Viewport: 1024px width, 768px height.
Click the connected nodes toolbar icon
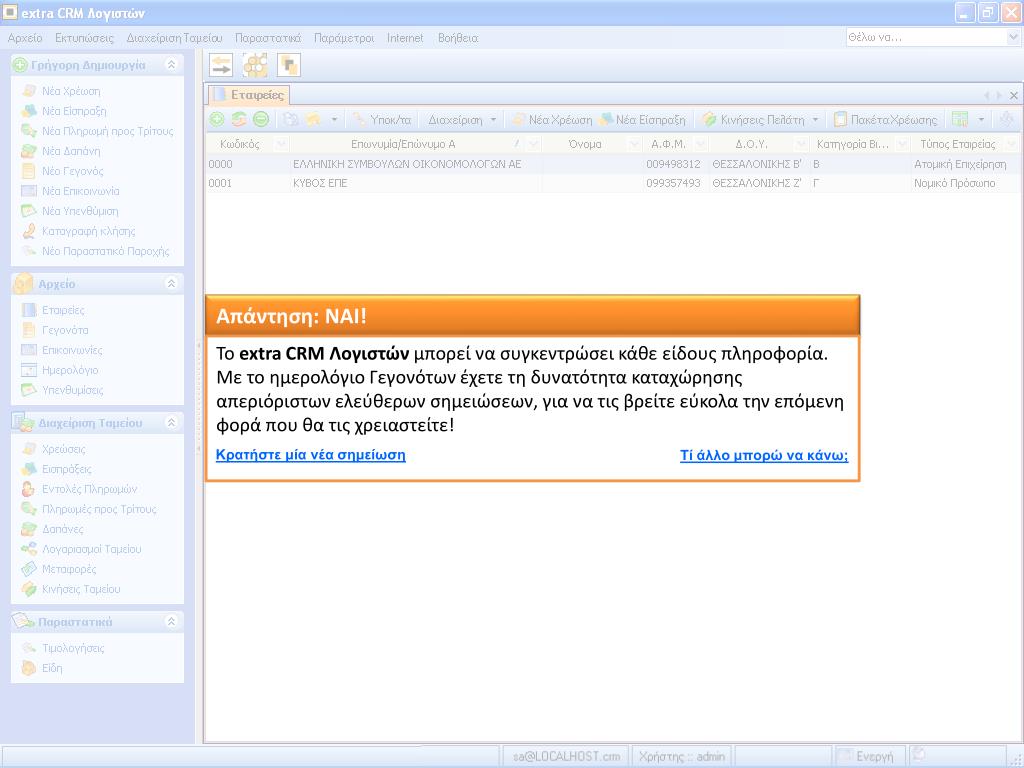(255, 65)
